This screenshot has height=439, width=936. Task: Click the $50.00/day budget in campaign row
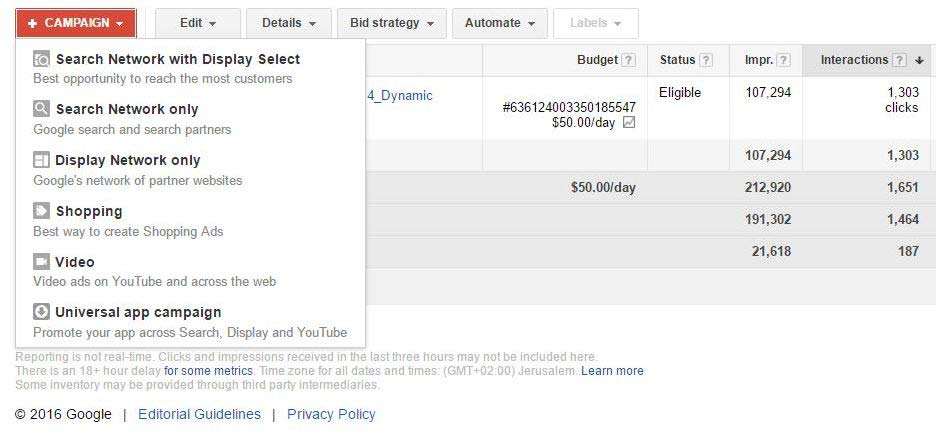pyautogui.click(x=583, y=123)
